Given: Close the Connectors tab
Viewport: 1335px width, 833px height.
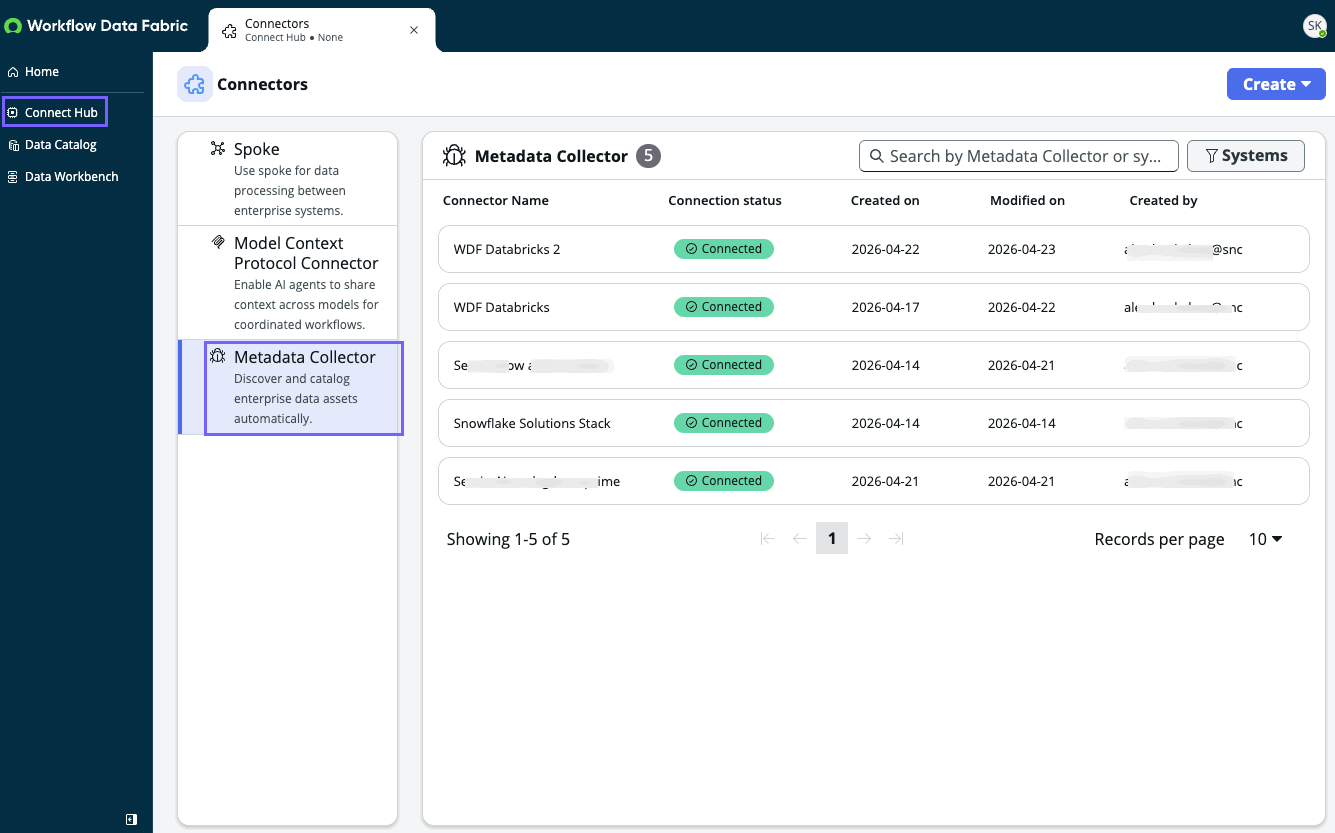Looking at the screenshot, I should tap(414, 30).
